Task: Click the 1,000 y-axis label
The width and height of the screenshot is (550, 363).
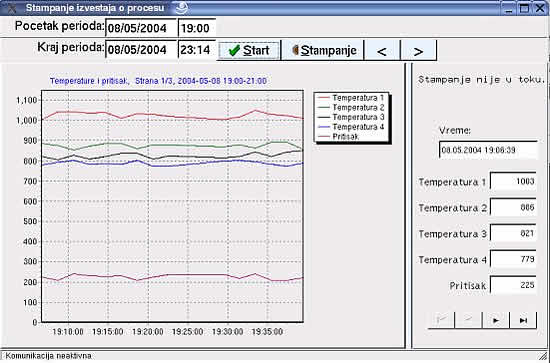Action: 26,120
